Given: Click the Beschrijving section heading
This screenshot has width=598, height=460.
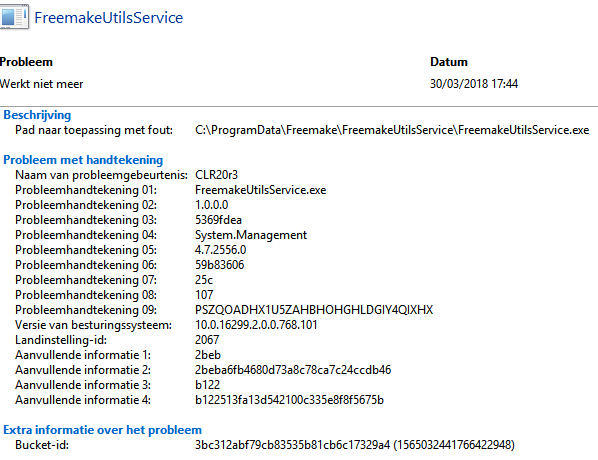Looking at the screenshot, I should 37,115.
